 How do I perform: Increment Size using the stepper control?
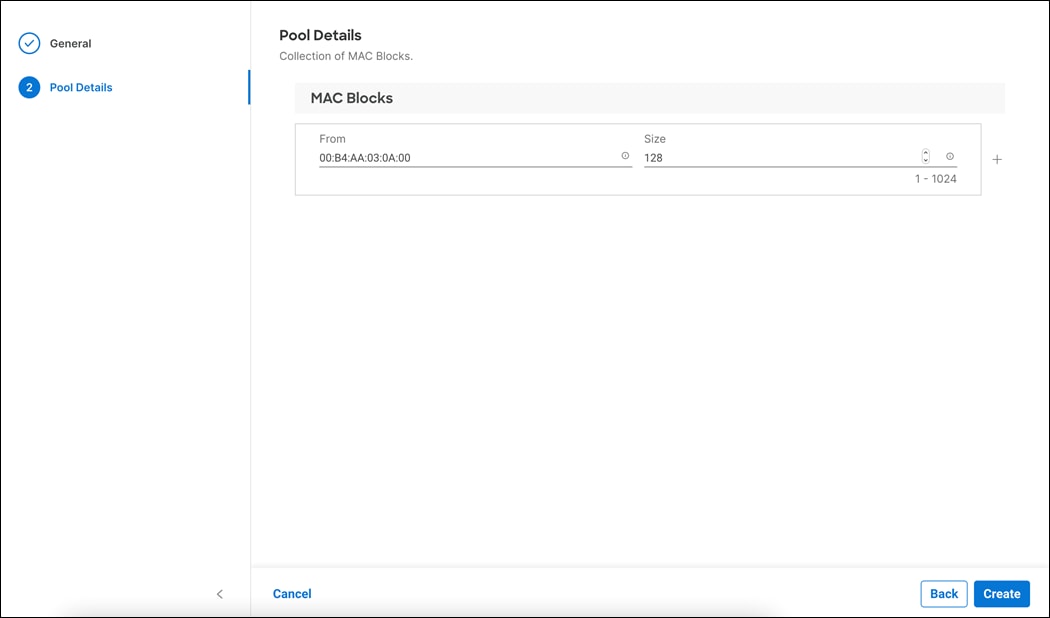point(924,151)
